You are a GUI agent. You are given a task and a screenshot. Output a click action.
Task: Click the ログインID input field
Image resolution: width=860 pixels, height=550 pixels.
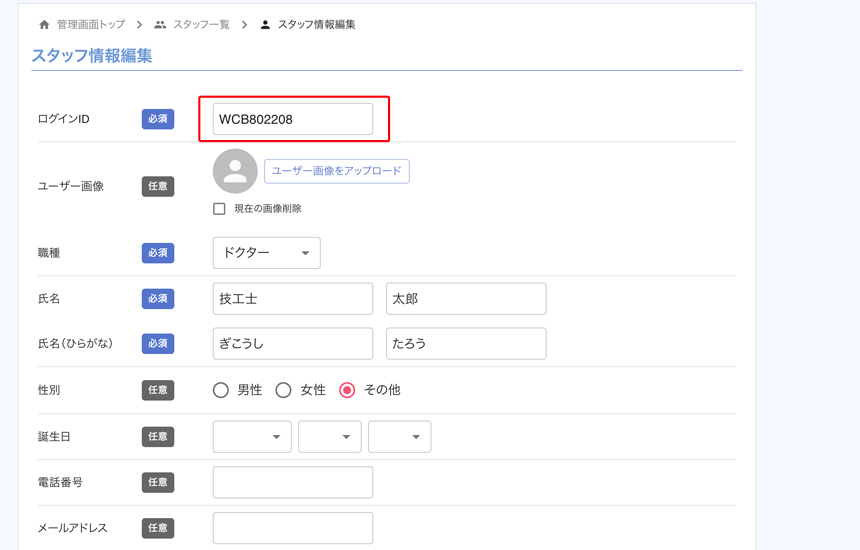pyautogui.click(x=293, y=119)
